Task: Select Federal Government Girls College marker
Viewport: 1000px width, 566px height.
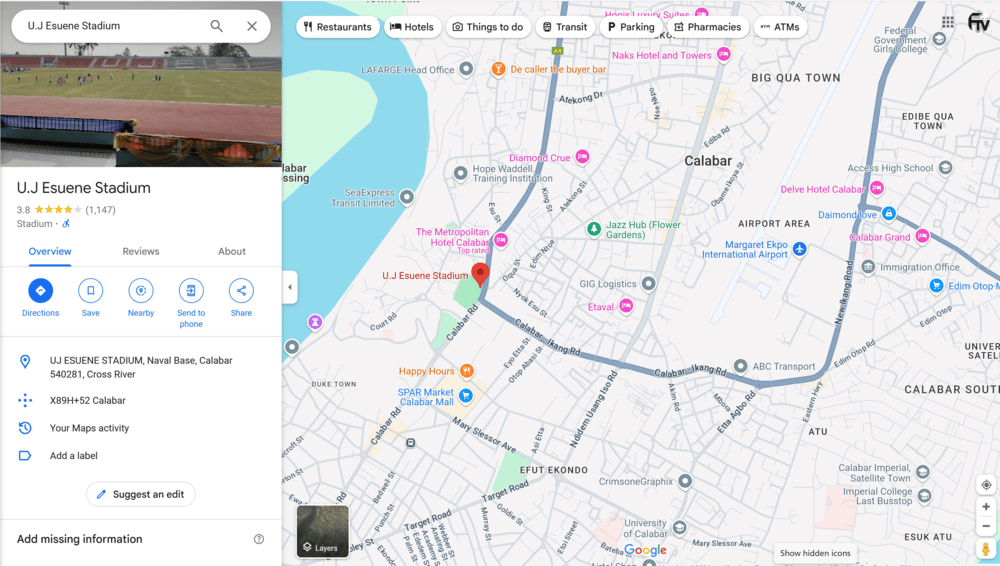Action: tap(939, 40)
